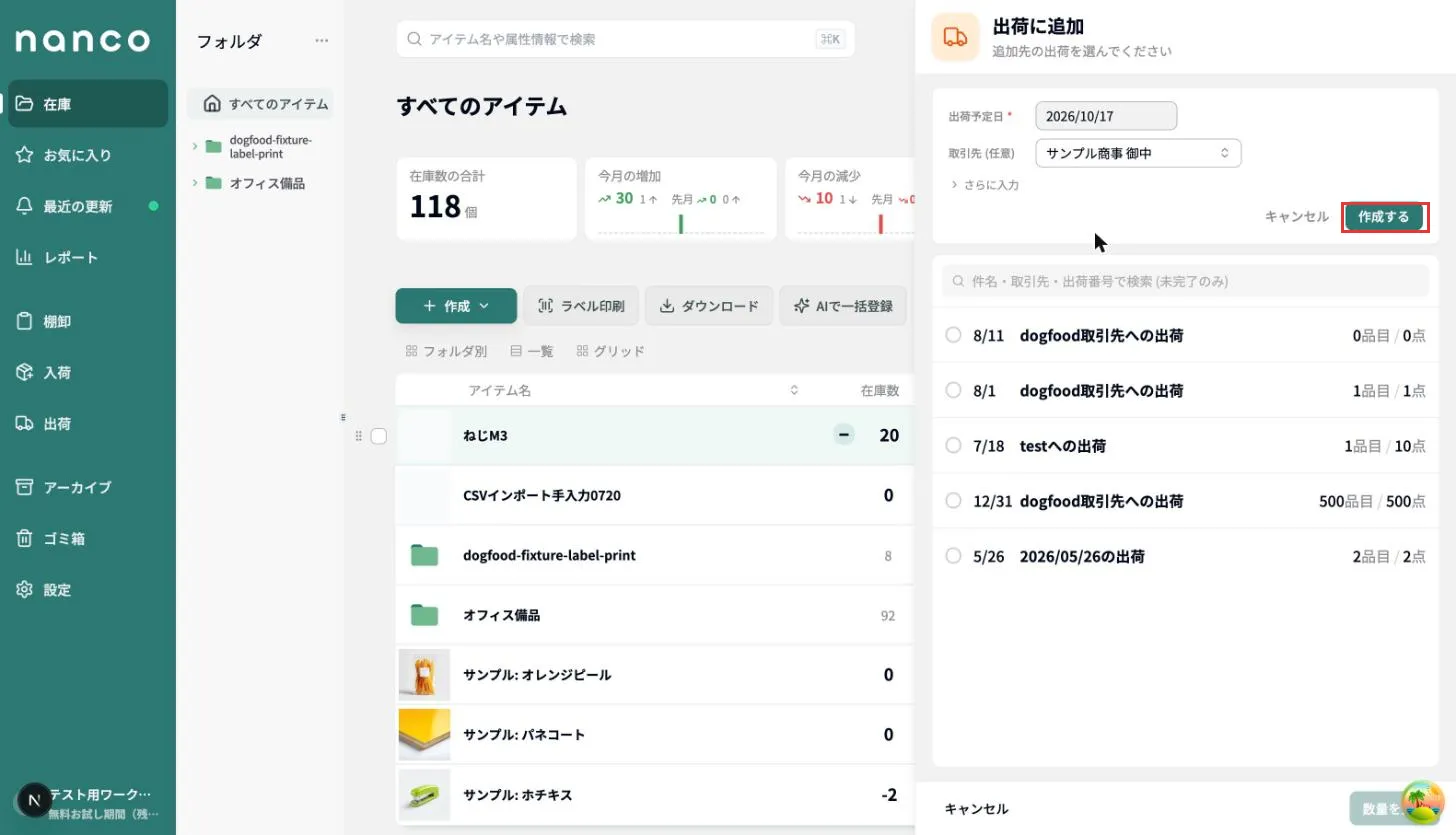Click the サンプル: オレンジピール thumbnail
This screenshot has height=835, width=1456.
pyautogui.click(x=424, y=674)
